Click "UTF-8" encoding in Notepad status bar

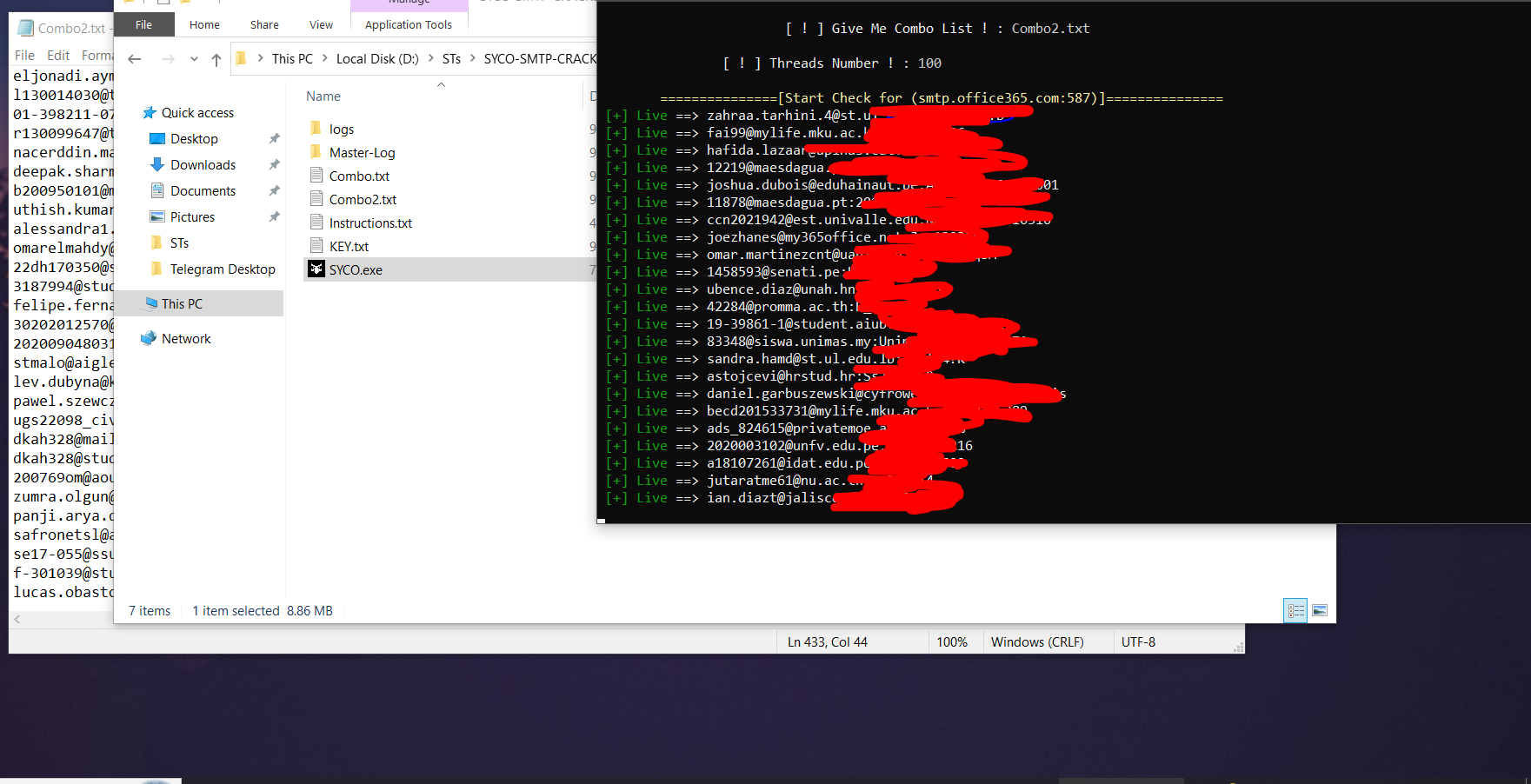coord(1138,642)
